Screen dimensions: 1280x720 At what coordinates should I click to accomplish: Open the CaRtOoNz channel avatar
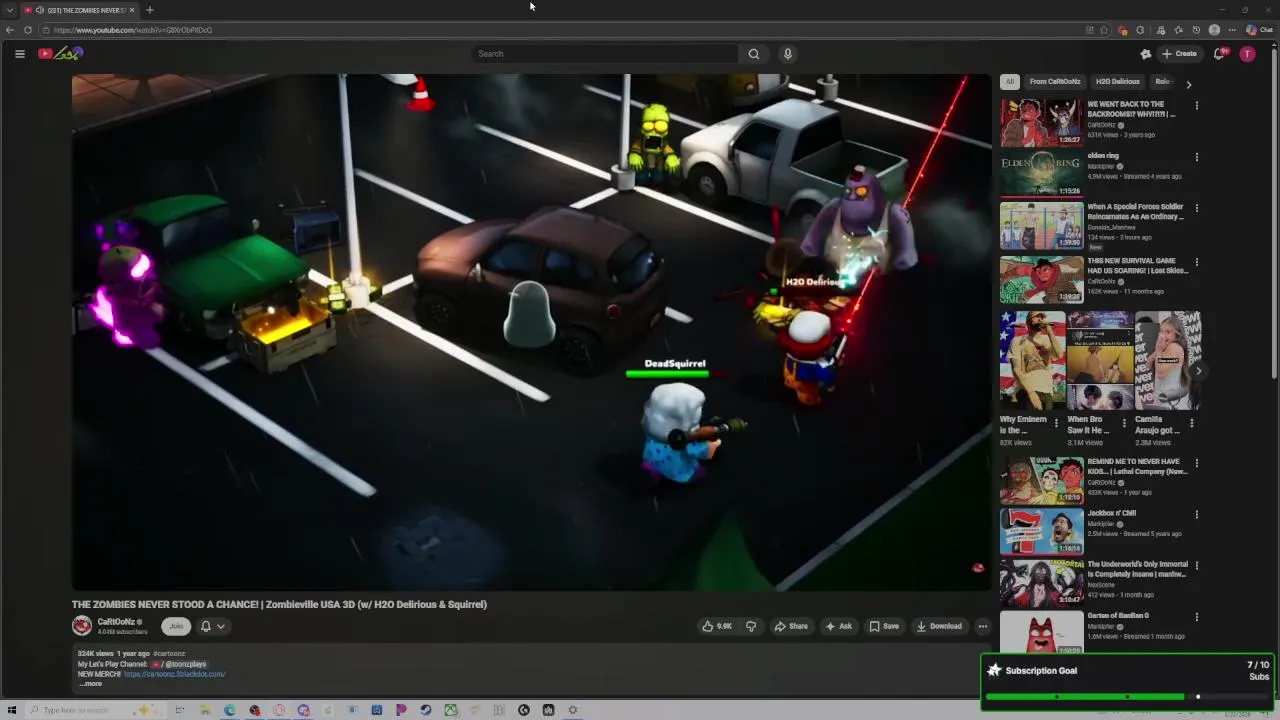click(x=82, y=626)
